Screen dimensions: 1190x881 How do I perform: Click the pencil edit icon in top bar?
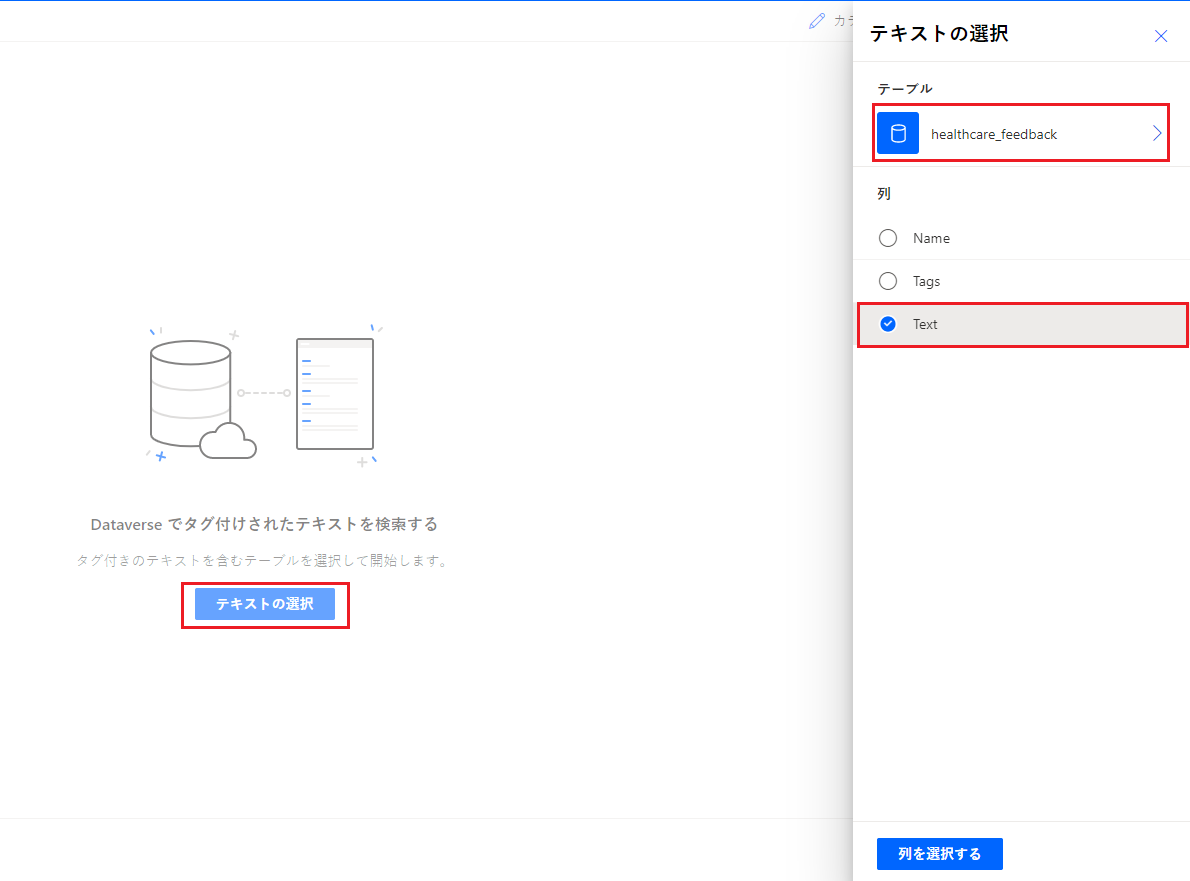click(817, 21)
